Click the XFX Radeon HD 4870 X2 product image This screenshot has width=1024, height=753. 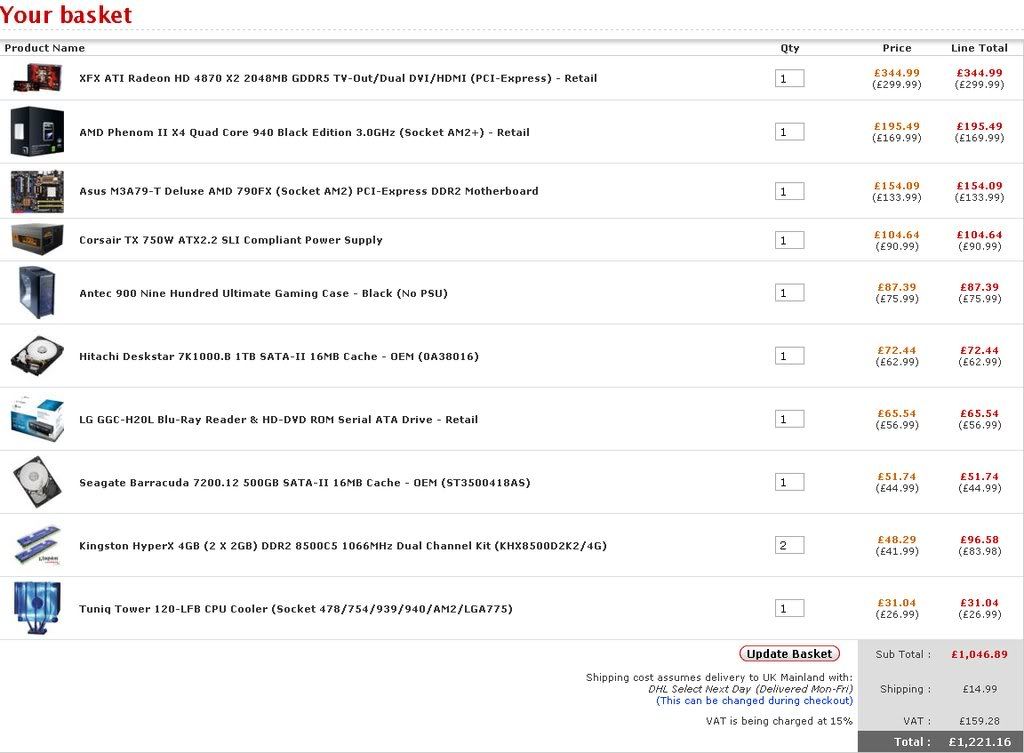(37, 78)
